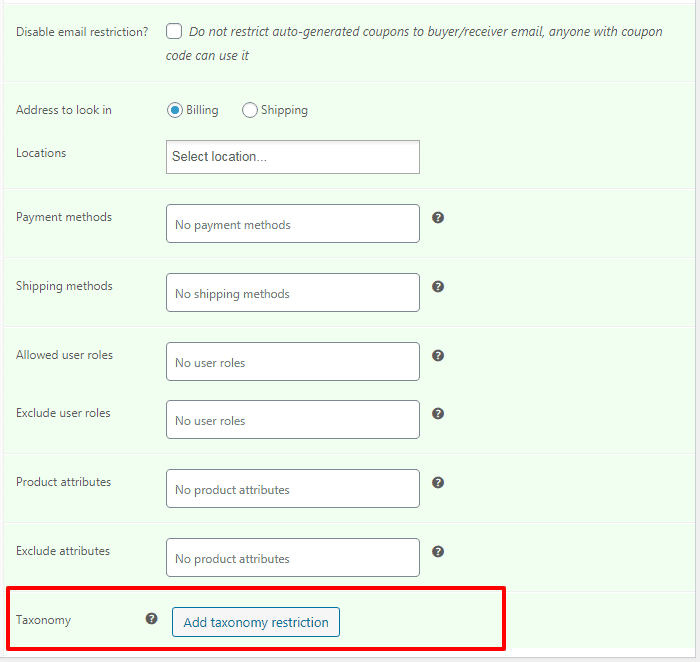
Task: Select the Billing address radio button
Action: pyautogui.click(x=175, y=110)
